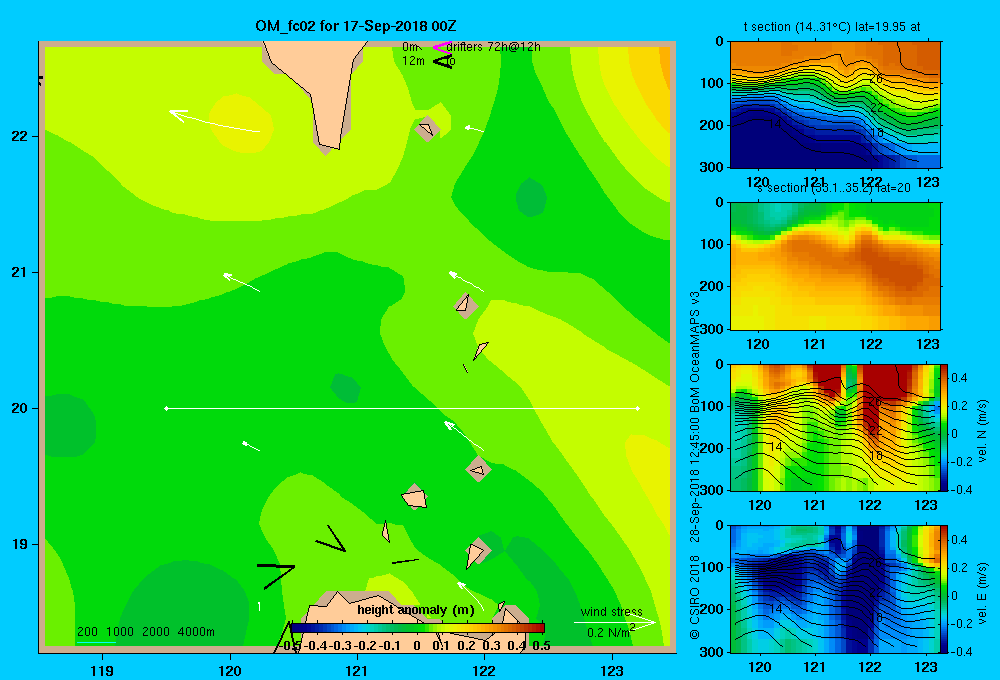1000x680 pixels.
Task: Click longitude label 123 on main map
Action: tap(612, 670)
